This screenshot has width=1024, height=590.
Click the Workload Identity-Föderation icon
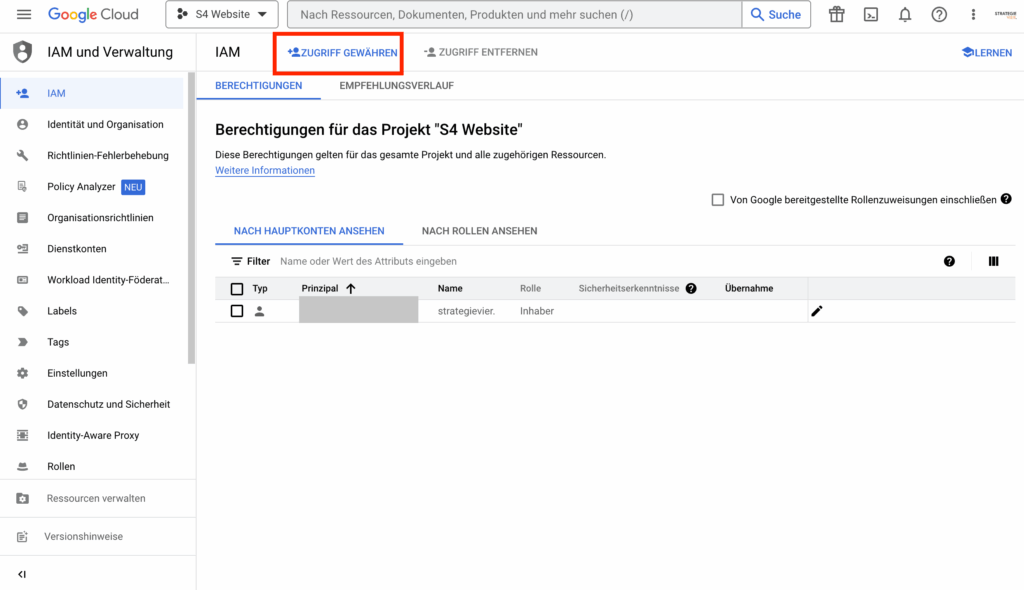(23, 280)
